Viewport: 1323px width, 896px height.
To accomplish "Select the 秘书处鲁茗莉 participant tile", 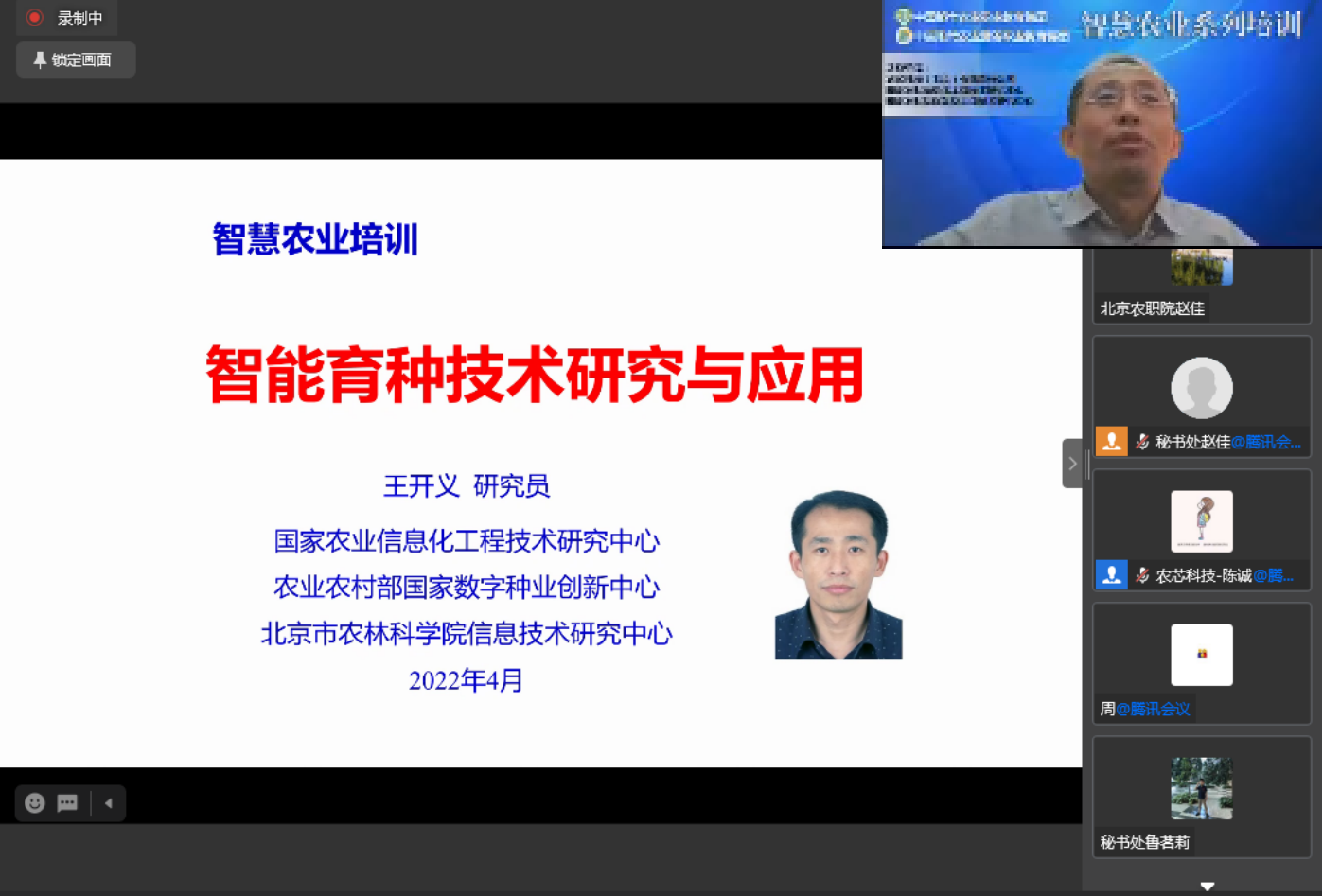I will [x=1201, y=797].
